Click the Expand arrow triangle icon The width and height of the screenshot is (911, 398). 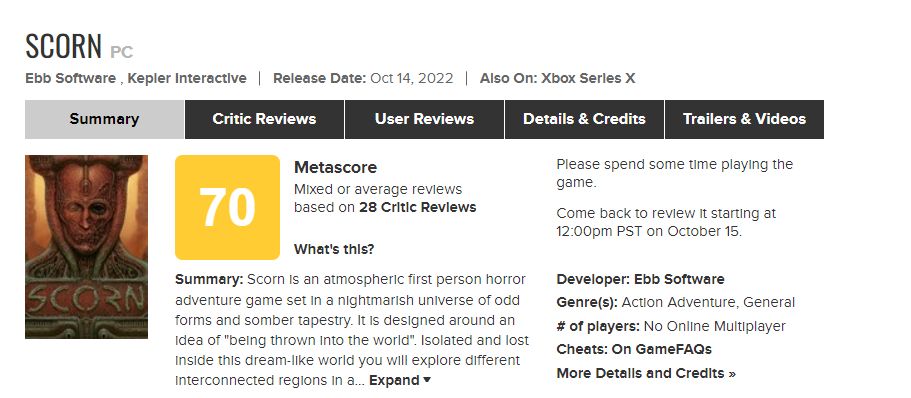click(x=427, y=380)
